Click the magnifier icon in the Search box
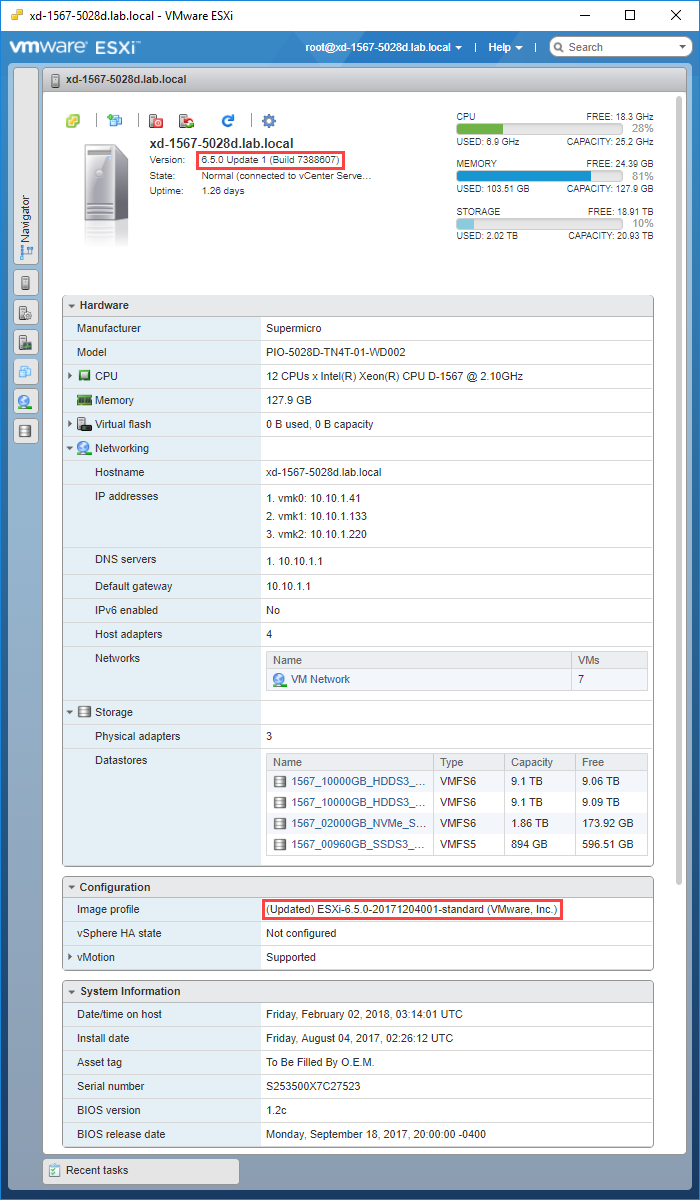This screenshot has height=1200, width=700. (x=560, y=47)
